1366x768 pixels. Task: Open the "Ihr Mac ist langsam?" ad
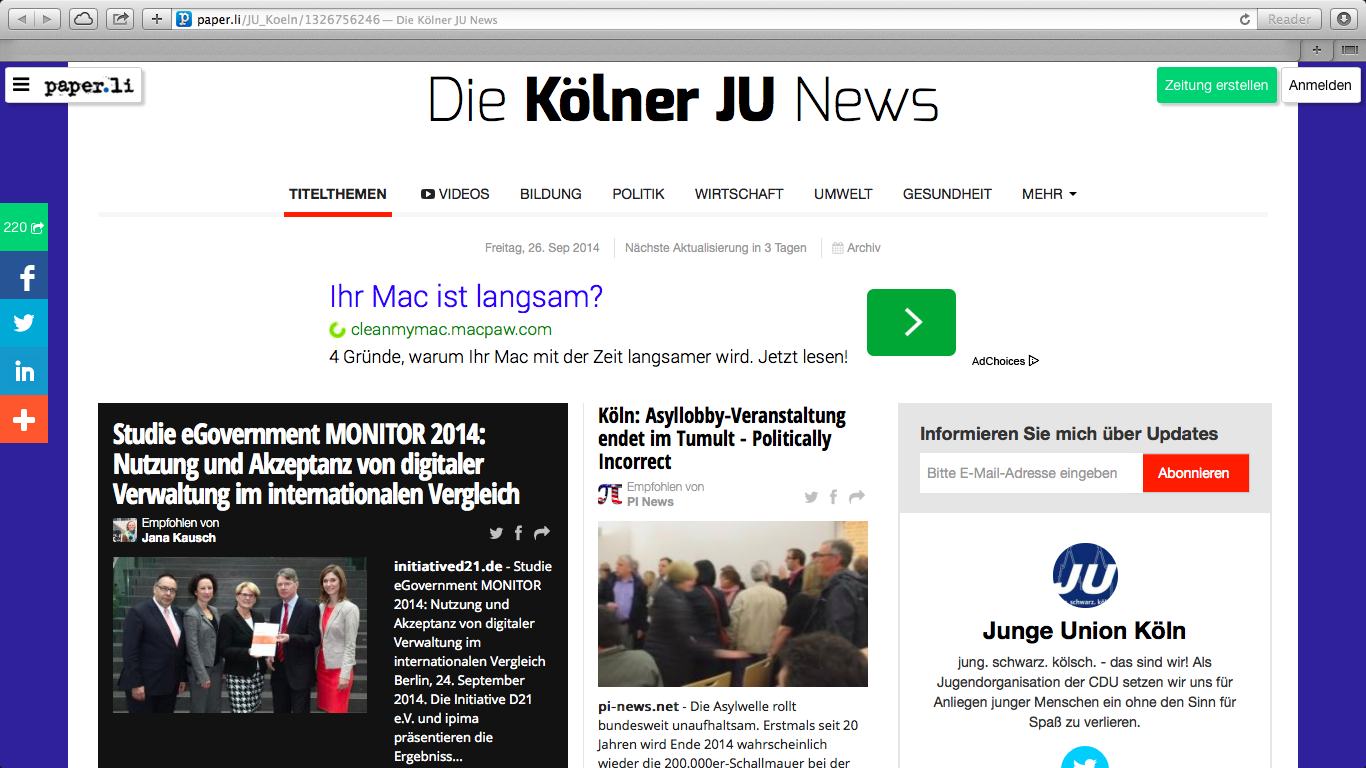click(x=466, y=297)
